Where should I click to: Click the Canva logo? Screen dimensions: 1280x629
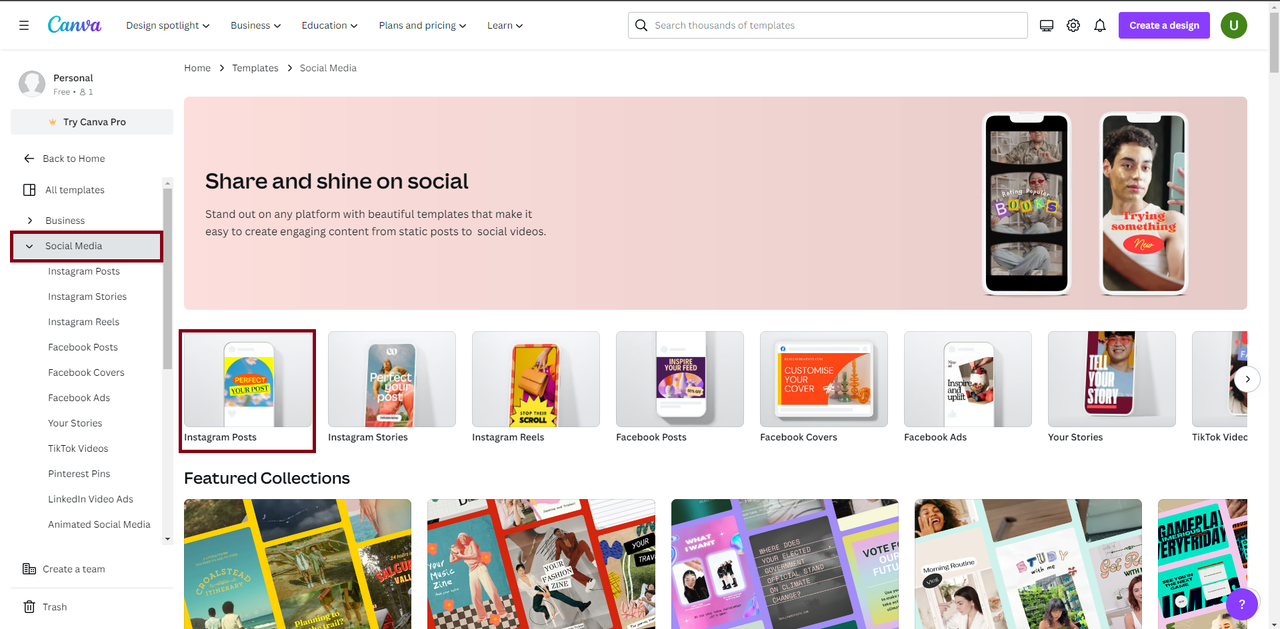[x=74, y=25]
